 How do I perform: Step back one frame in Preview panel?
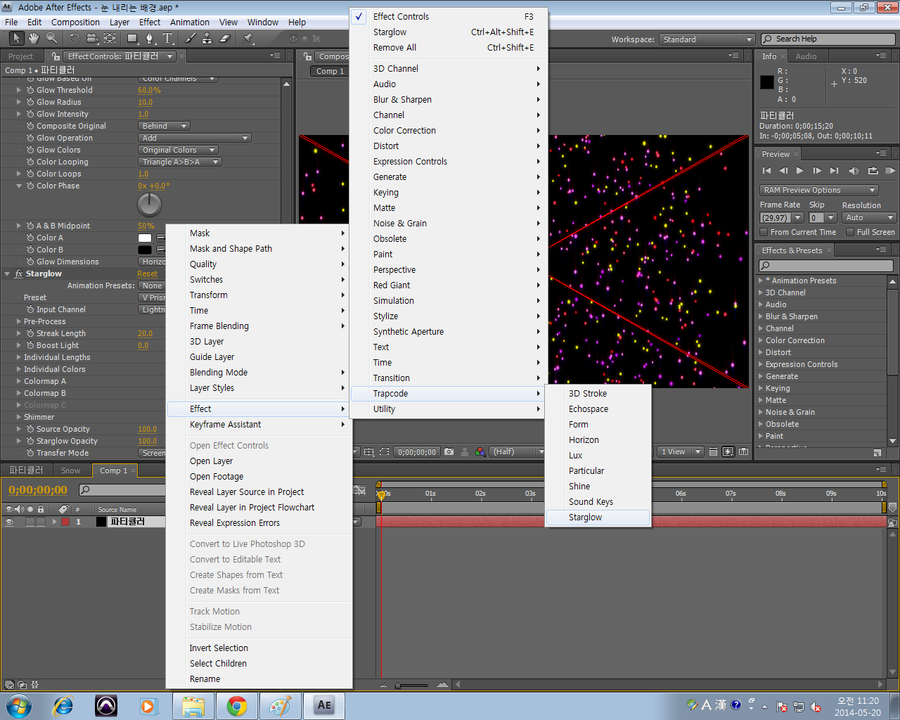783,171
